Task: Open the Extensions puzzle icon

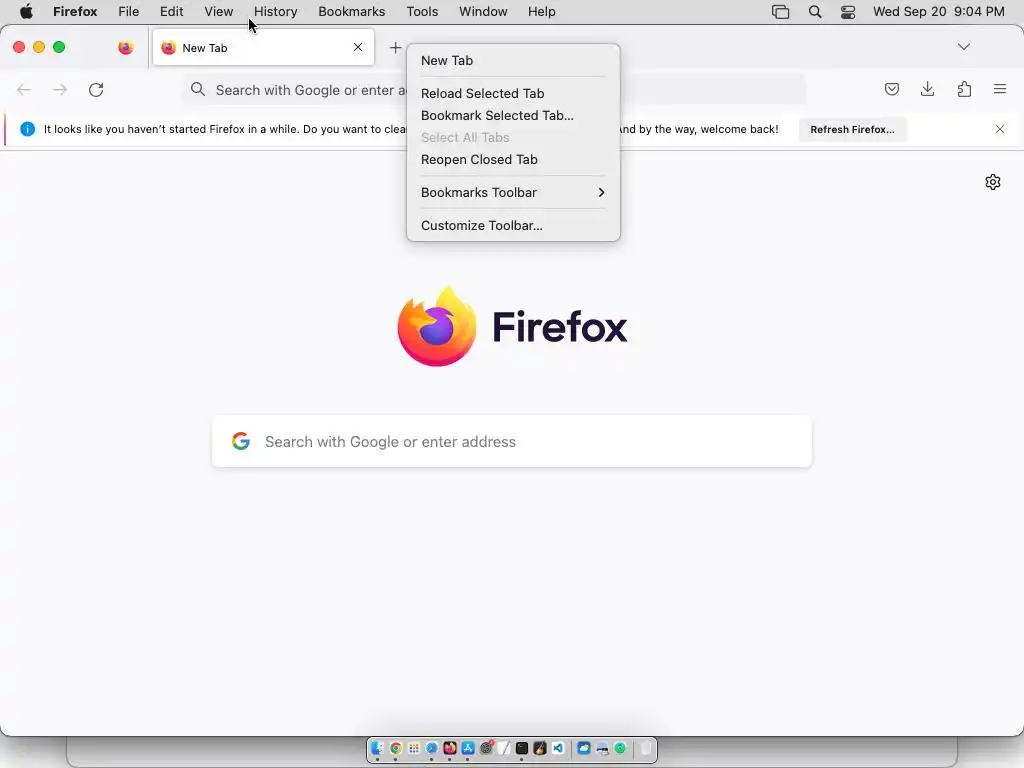Action: (x=964, y=89)
